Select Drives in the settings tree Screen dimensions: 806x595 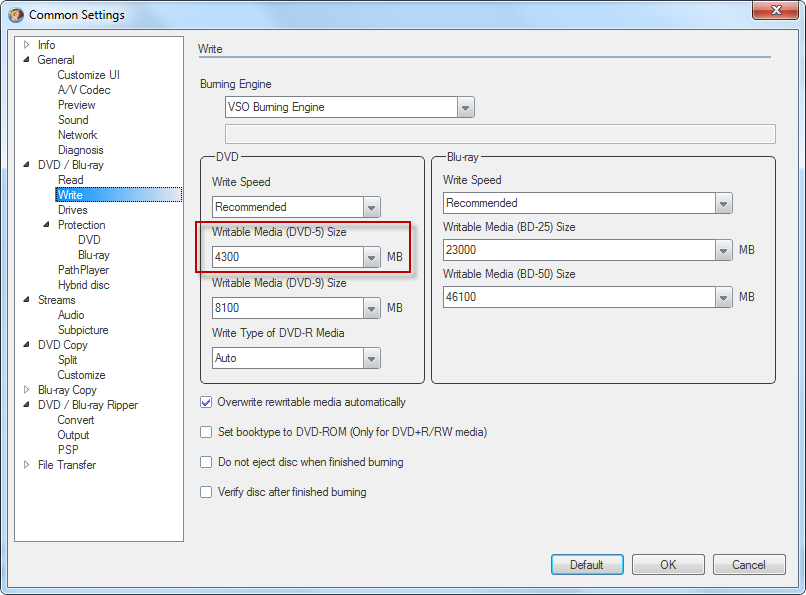click(x=73, y=210)
